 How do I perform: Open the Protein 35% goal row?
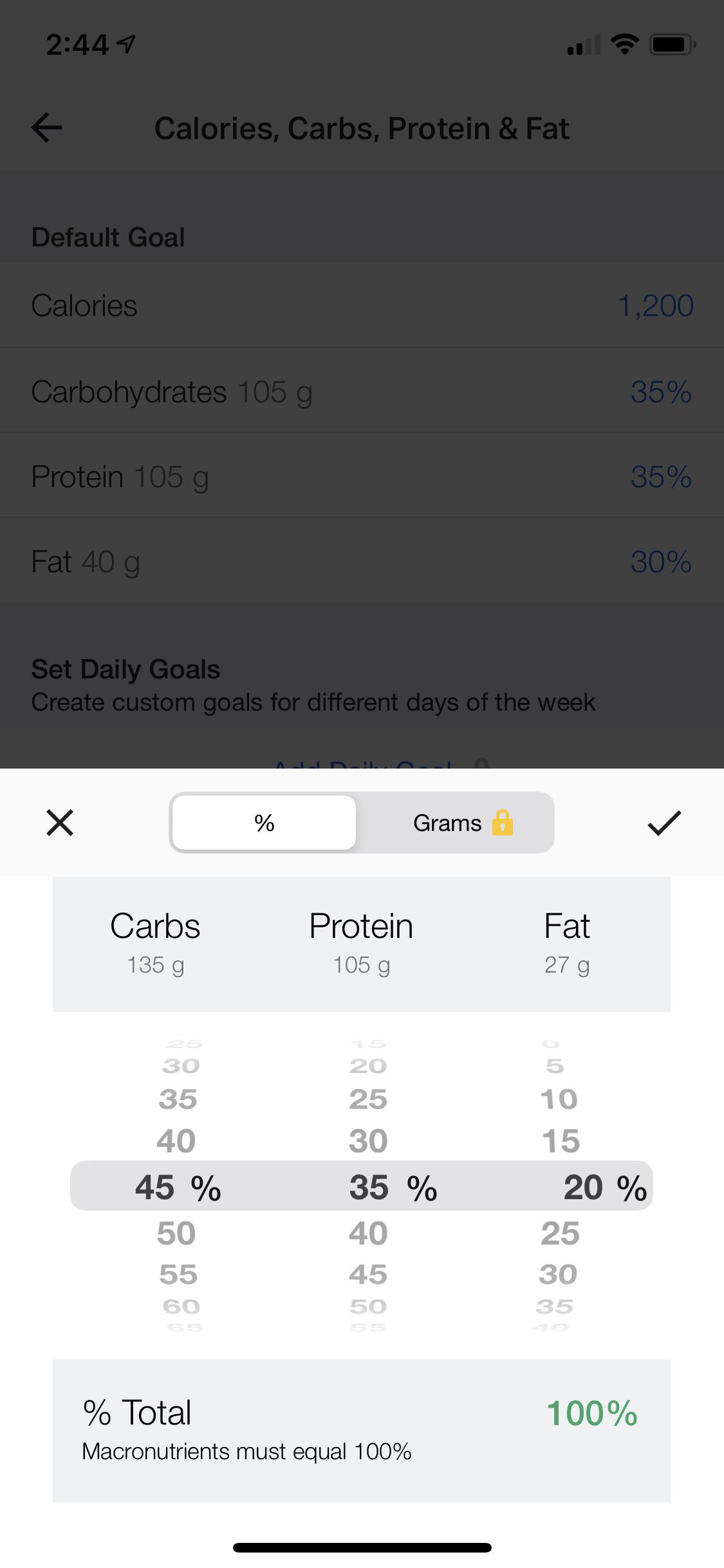pyautogui.click(x=362, y=477)
